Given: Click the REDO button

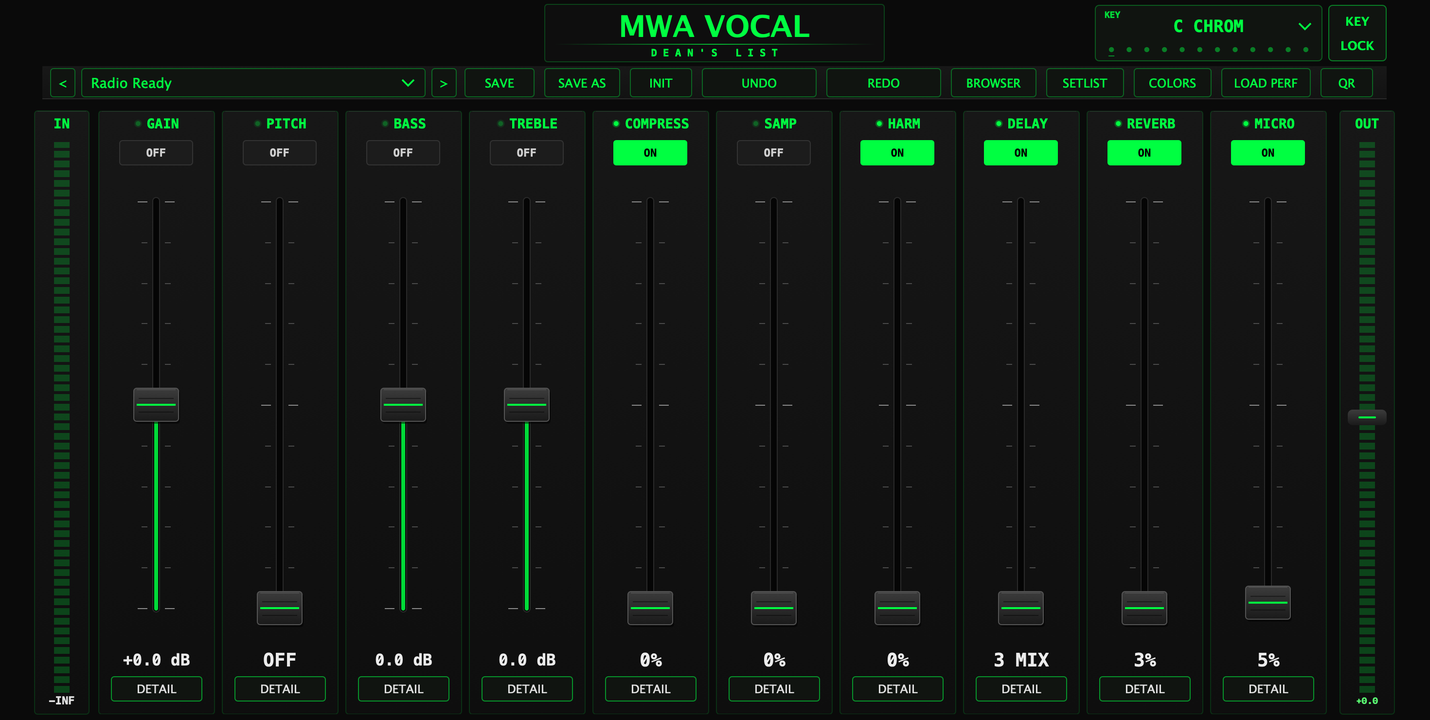Looking at the screenshot, I should pos(883,83).
